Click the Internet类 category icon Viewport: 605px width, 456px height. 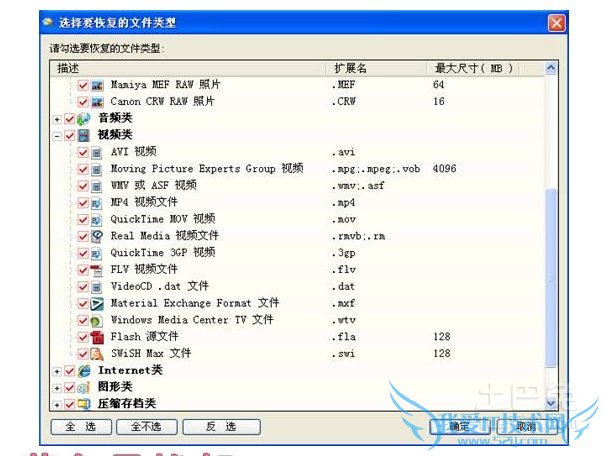point(84,371)
